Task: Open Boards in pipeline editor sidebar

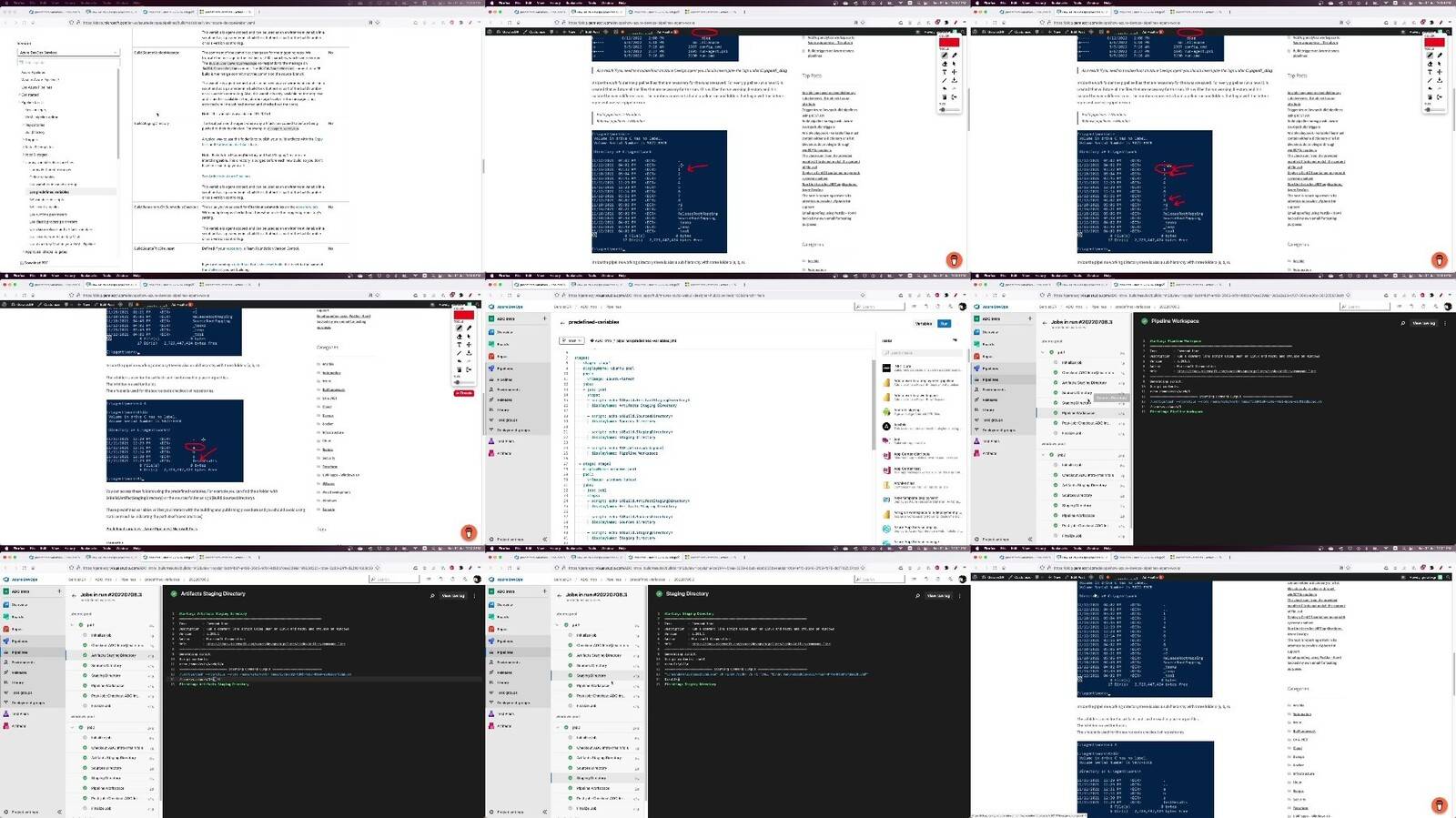Action: tap(503, 344)
